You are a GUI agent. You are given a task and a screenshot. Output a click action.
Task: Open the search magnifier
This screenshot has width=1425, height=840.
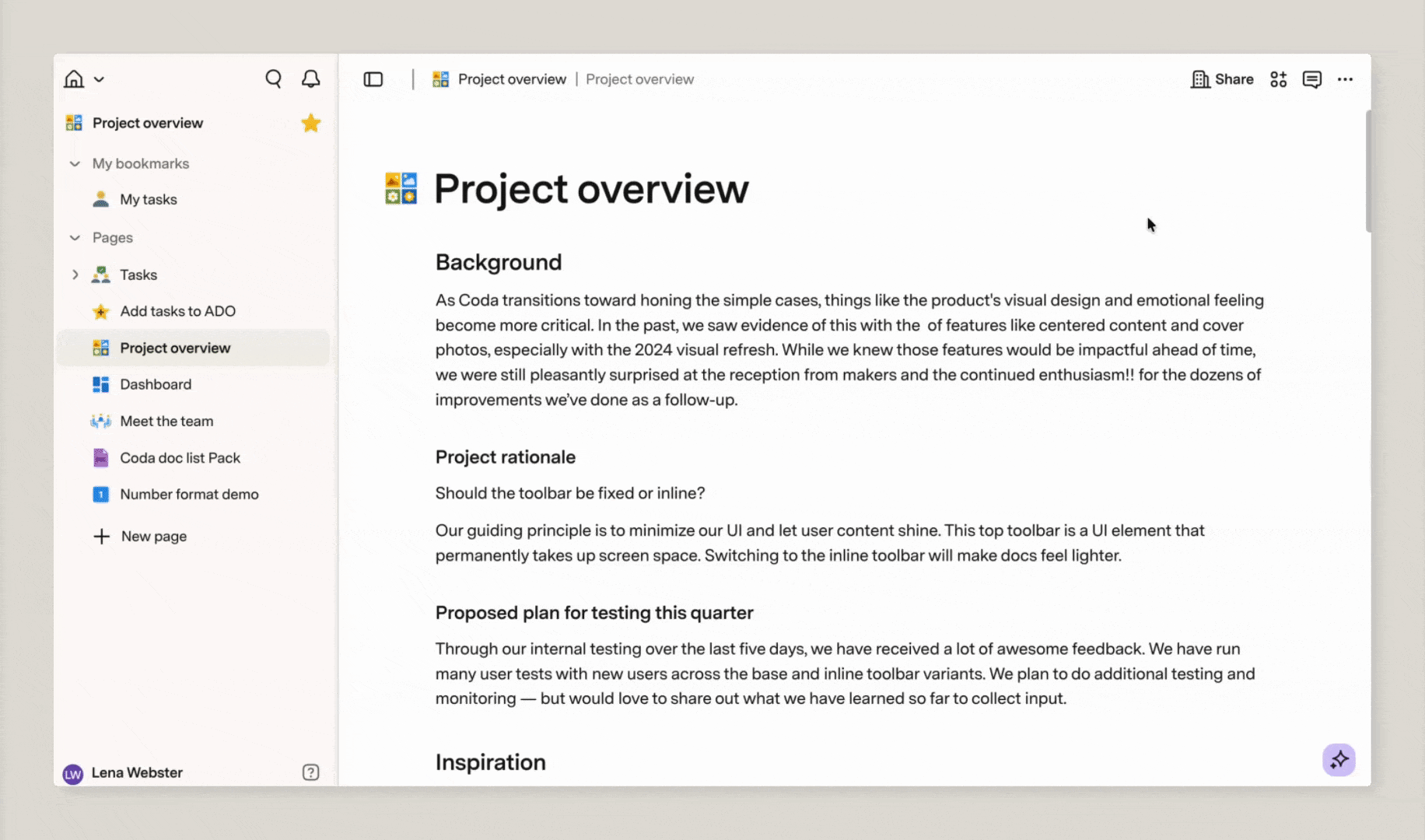273,79
